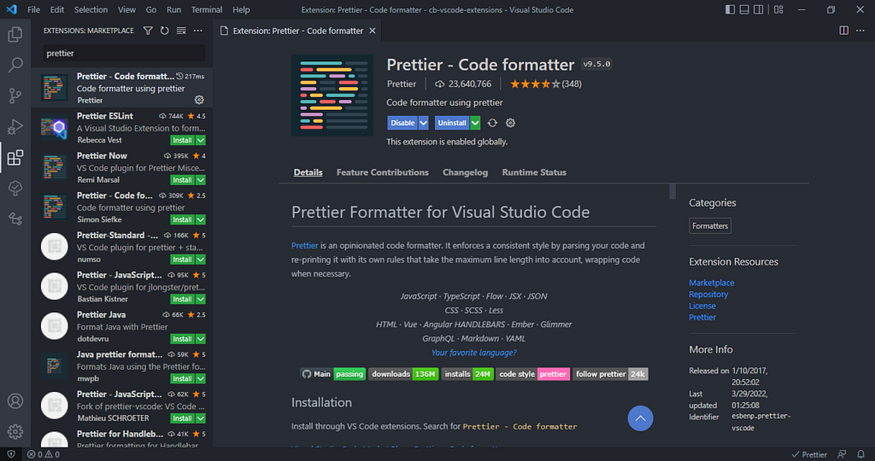The width and height of the screenshot is (875, 461).
Task: Open gear for installed Prettier extension in list
Action: coord(199,100)
